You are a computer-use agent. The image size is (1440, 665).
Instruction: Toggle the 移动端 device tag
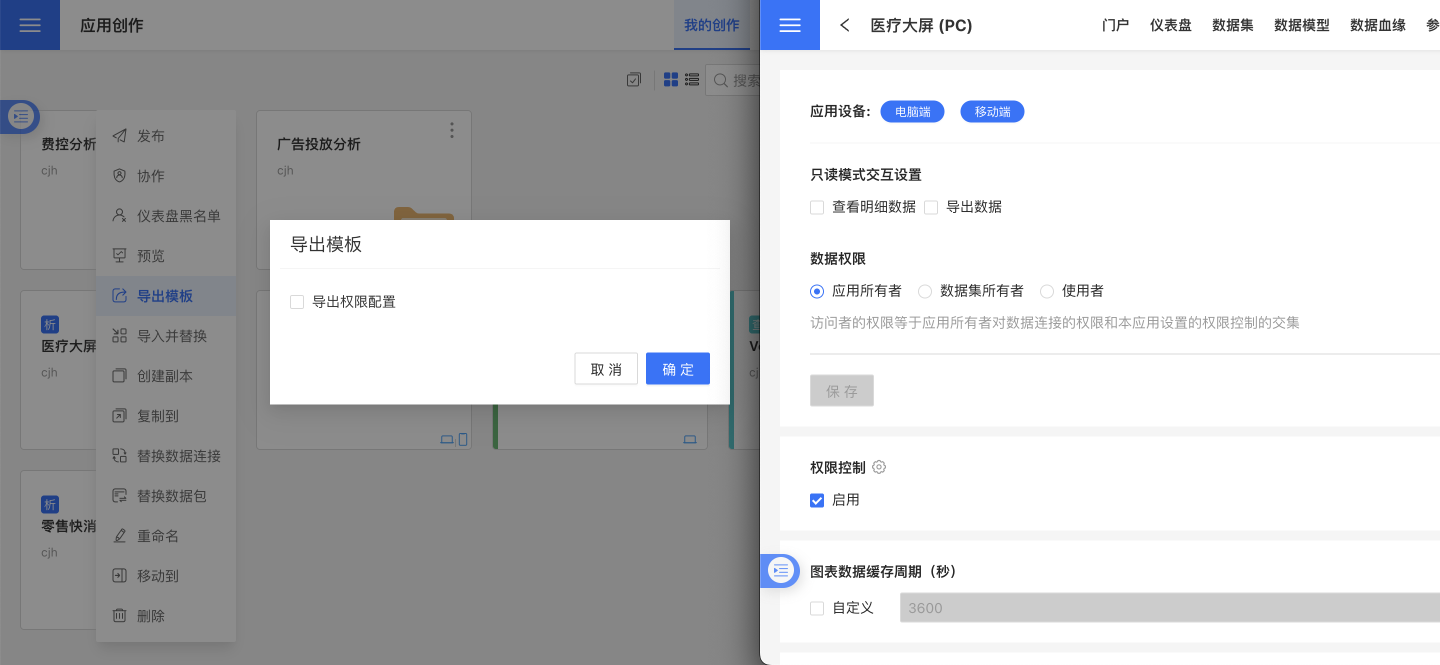[992, 112]
